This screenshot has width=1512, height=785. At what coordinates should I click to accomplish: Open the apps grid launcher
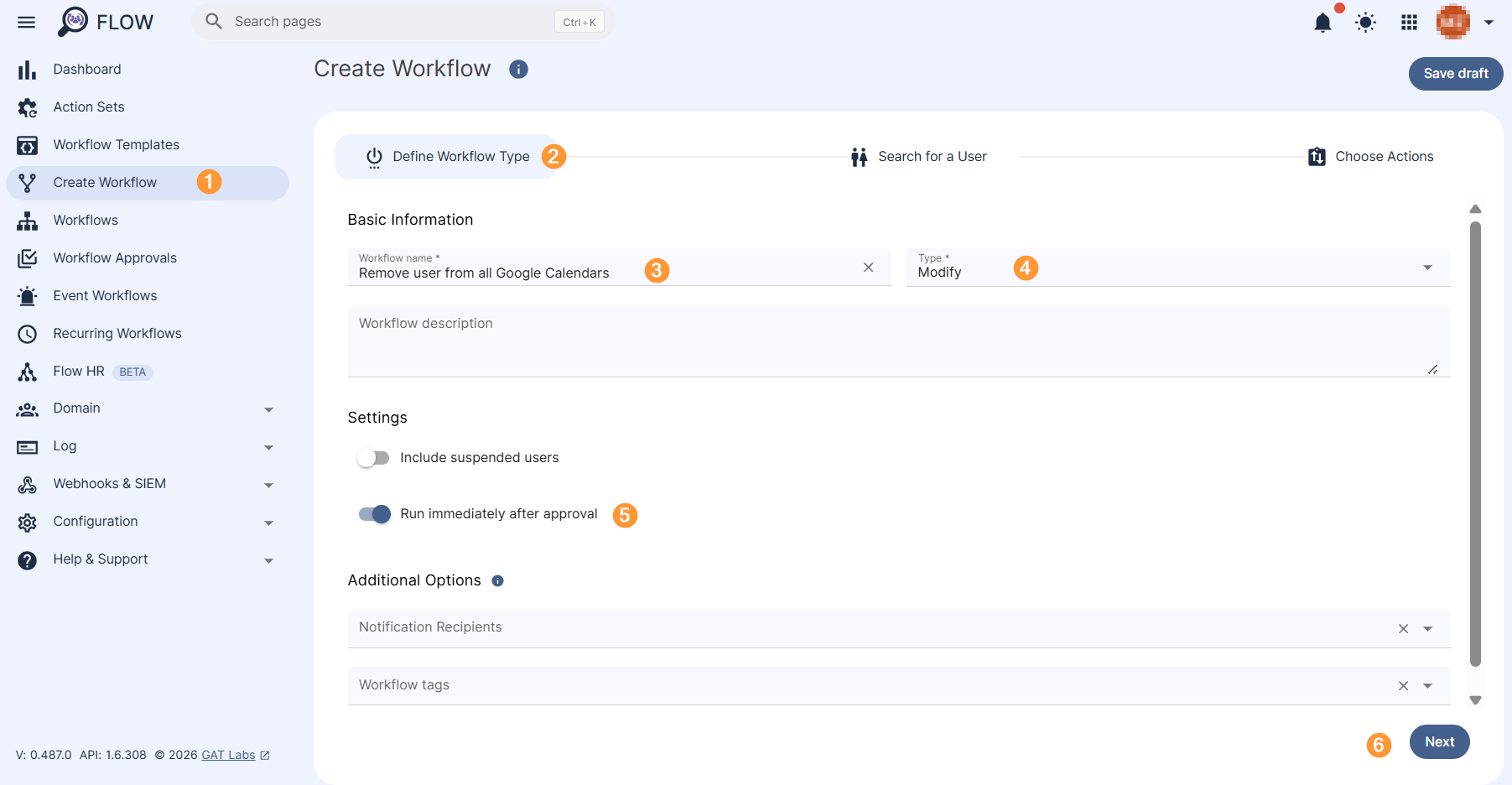[x=1409, y=23]
